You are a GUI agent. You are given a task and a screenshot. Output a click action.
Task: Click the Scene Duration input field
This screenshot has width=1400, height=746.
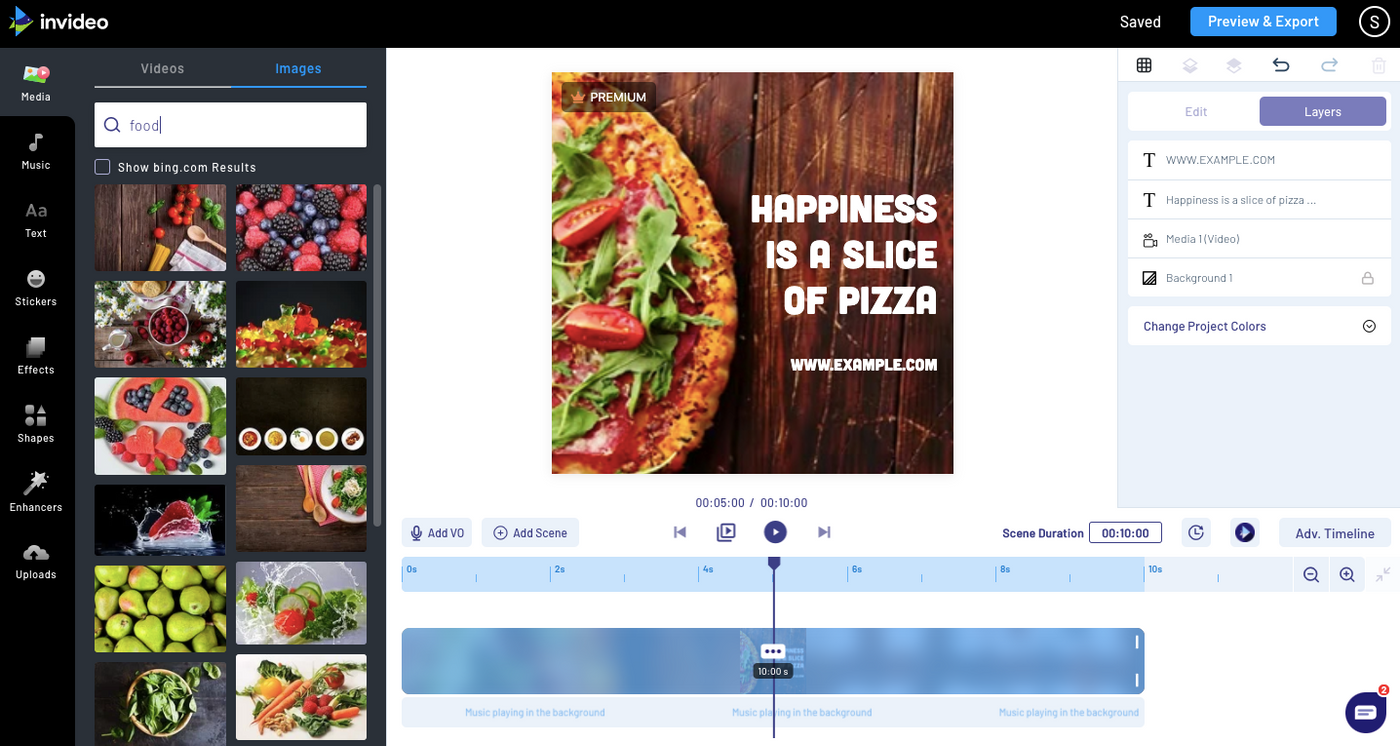[x=1126, y=532]
